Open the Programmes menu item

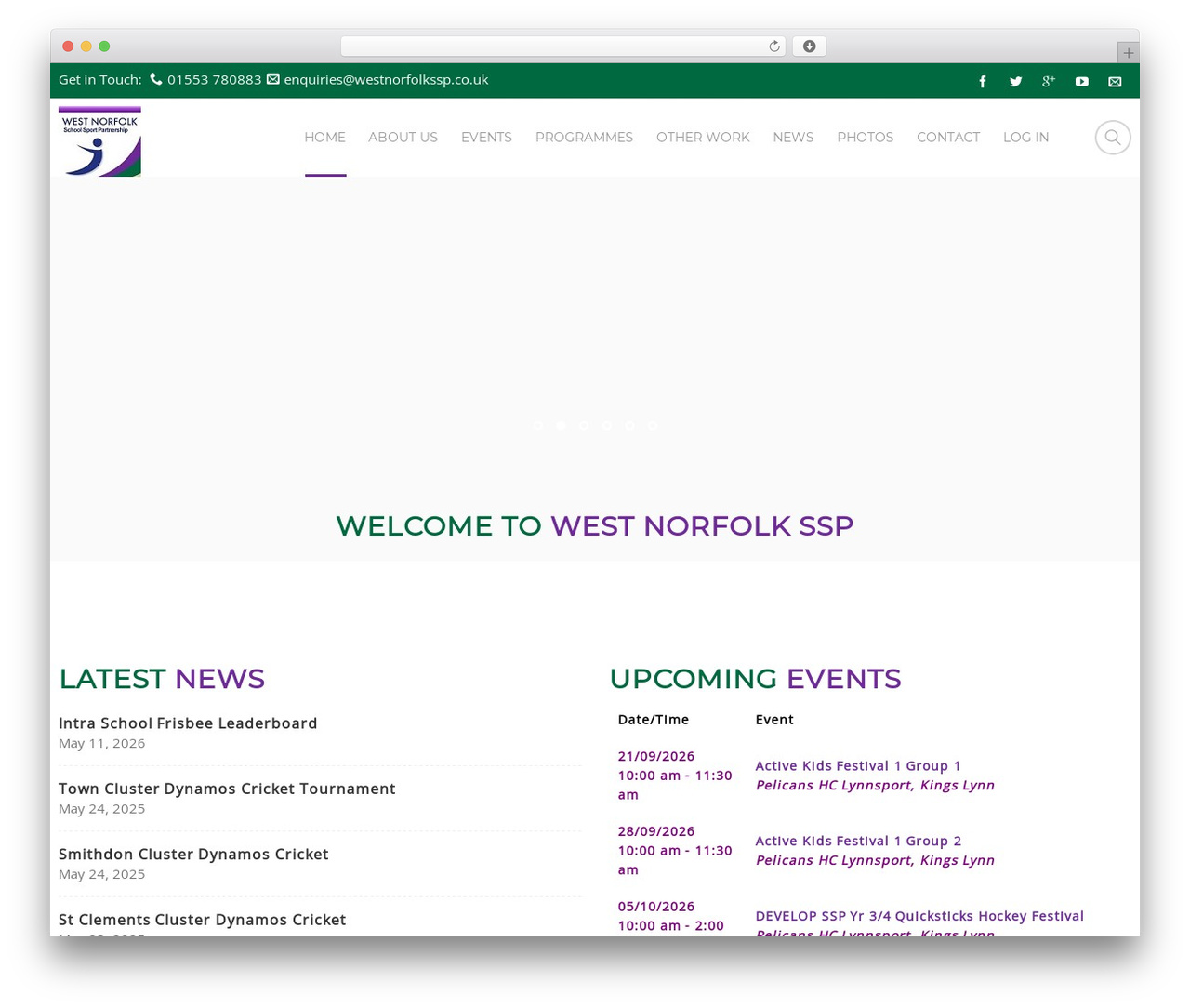584,138
